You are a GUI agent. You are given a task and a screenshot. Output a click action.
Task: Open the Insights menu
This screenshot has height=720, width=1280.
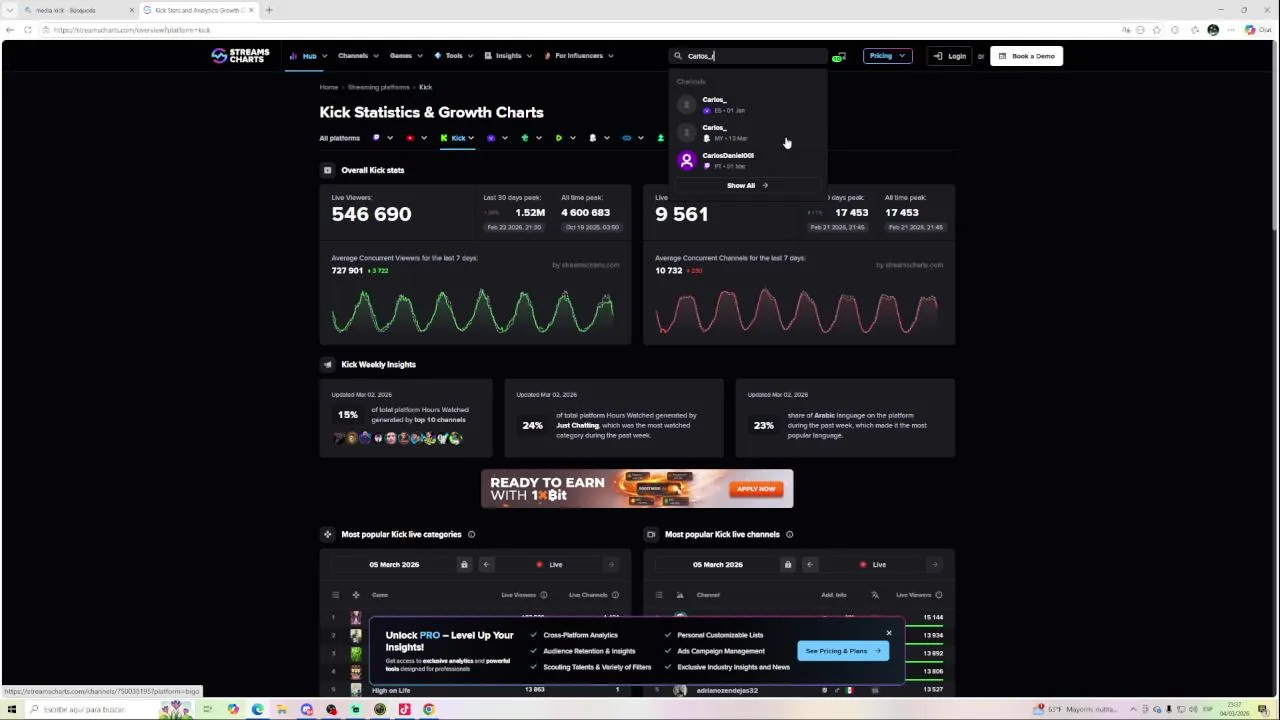click(x=508, y=56)
